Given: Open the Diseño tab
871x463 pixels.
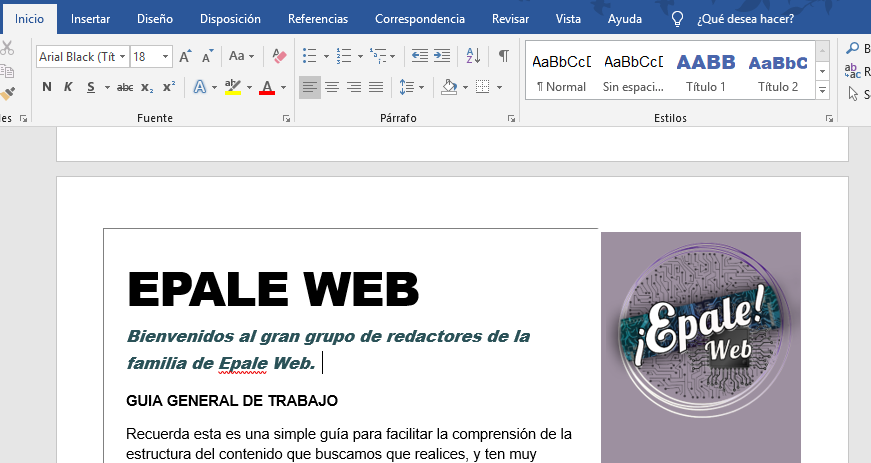Looking at the screenshot, I should click(x=155, y=19).
